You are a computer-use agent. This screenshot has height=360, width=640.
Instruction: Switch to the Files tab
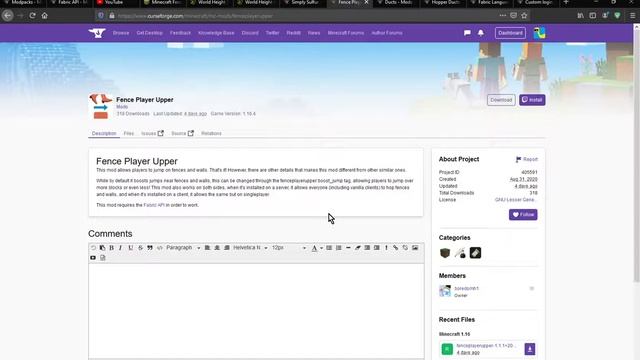click(129, 133)
